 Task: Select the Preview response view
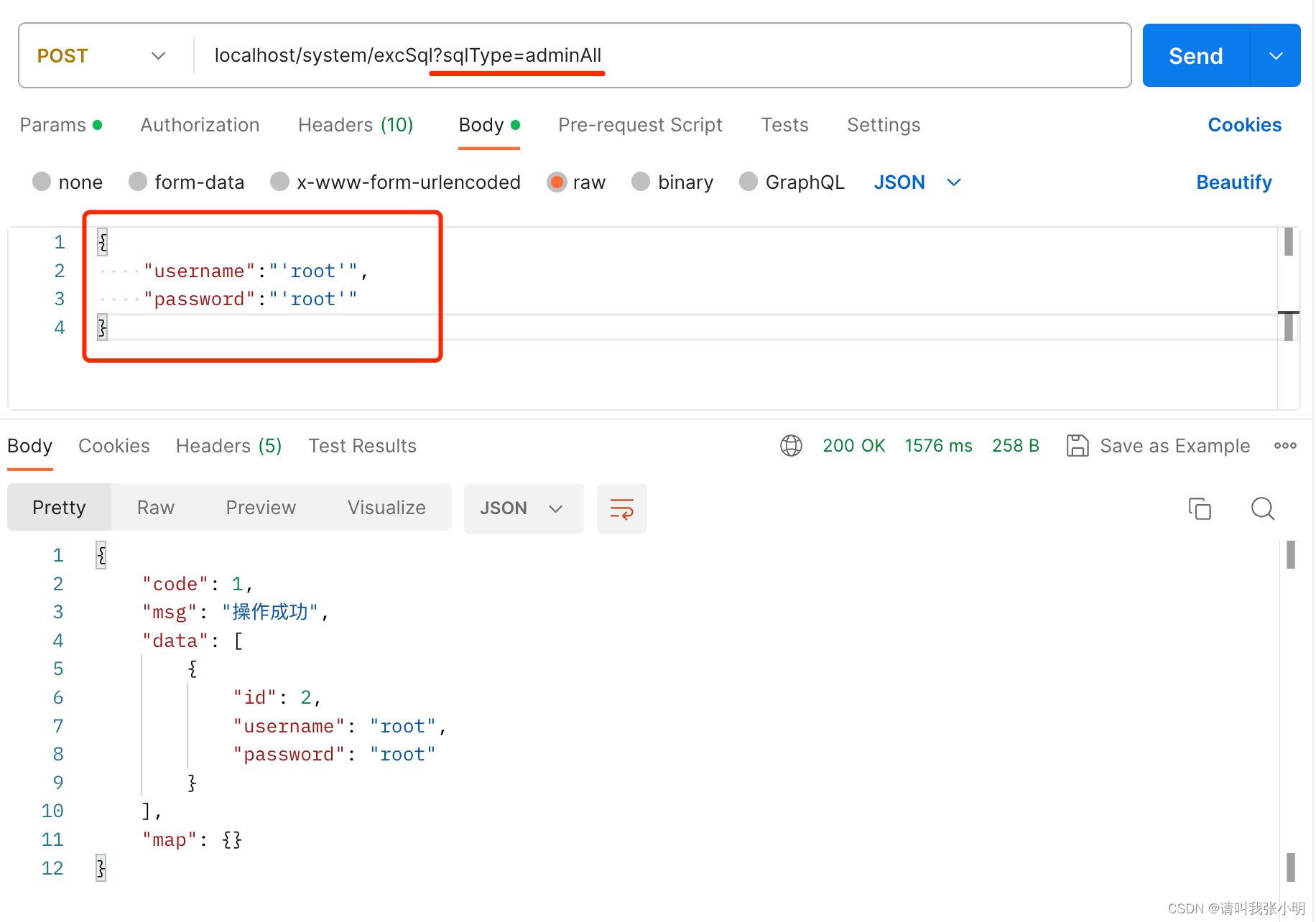point(261,508)
